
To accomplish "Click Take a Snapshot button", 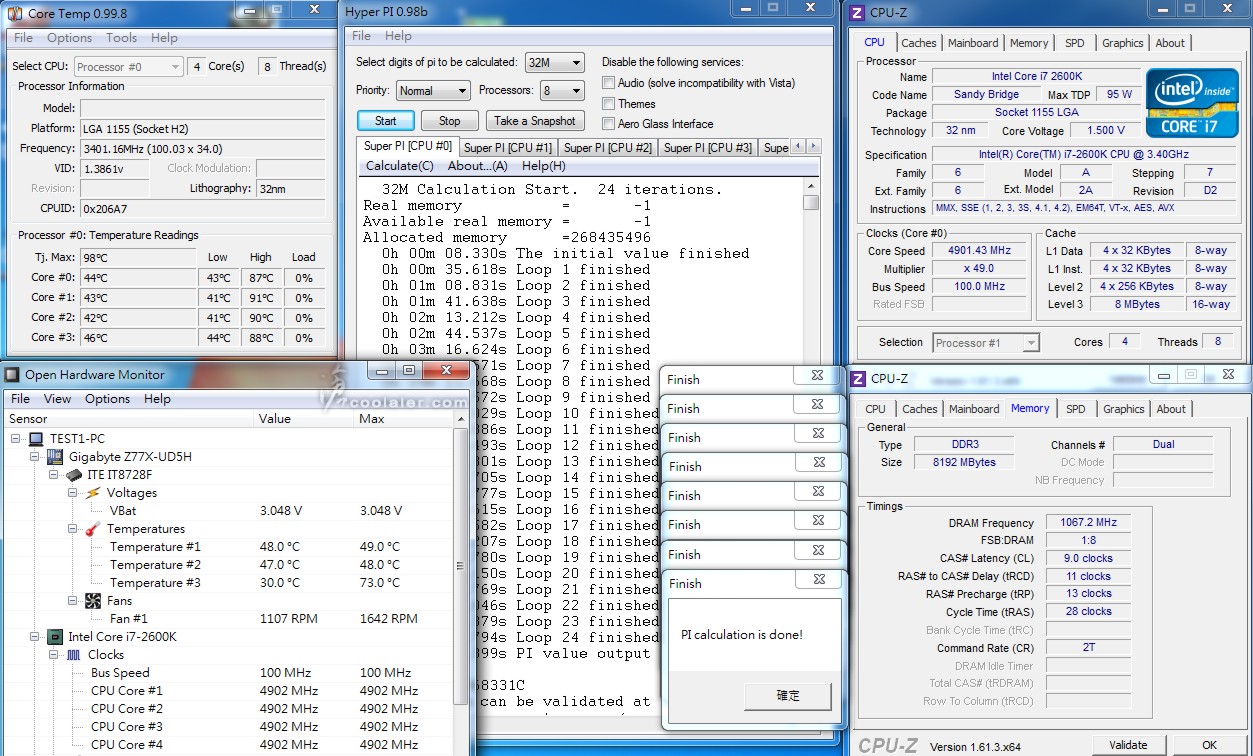I will coord(535,121).
